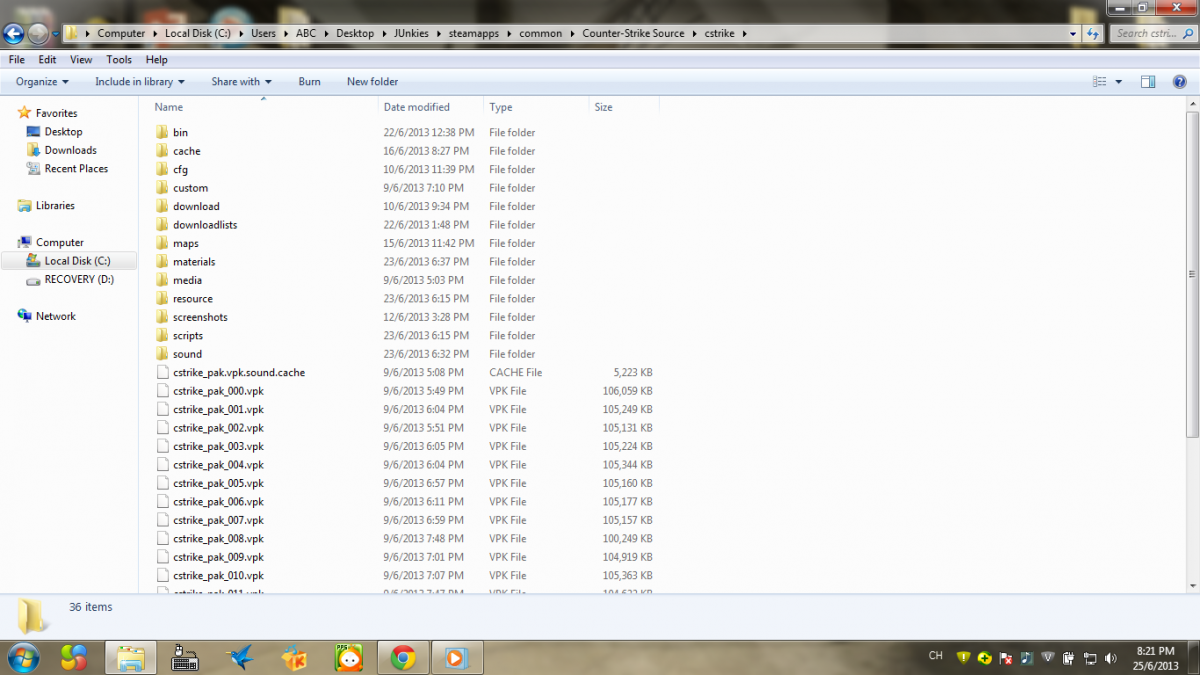Image resolution: width=1200 pixels, height=675 pixels.
Task: Click the Windows Start orb
Action: coord(22,657)
